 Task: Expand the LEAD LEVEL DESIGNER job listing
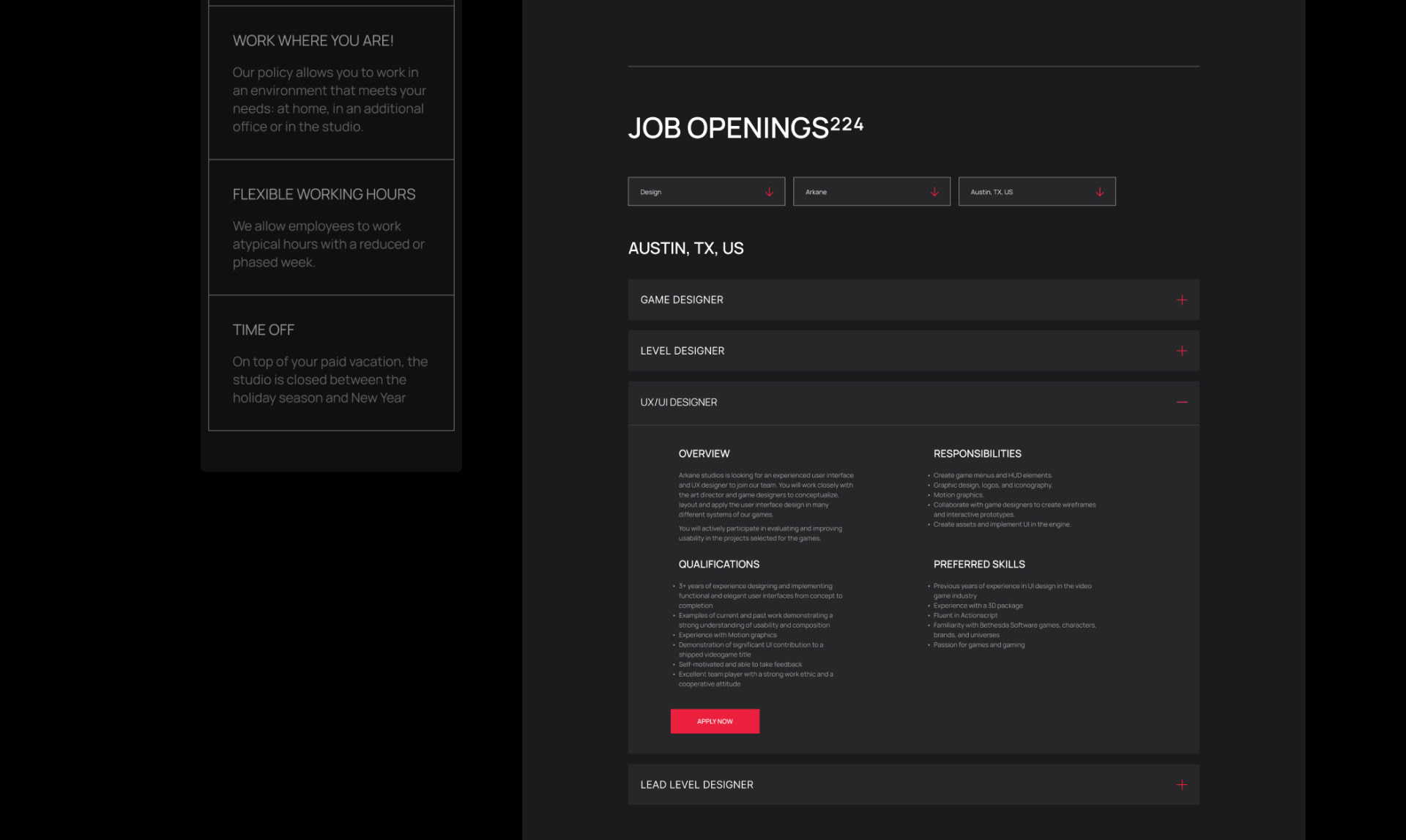[913, 784]
